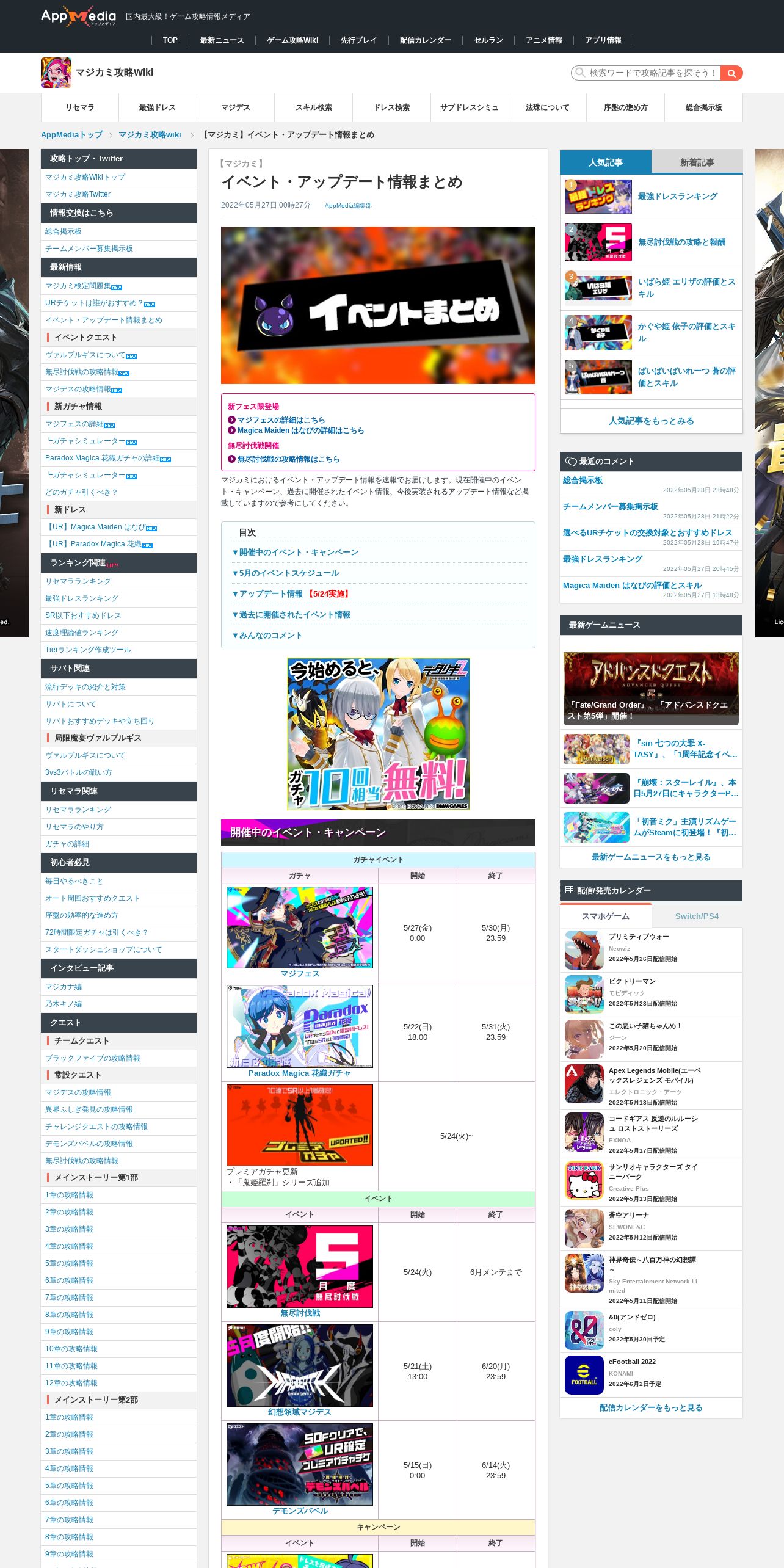The width and height of the screenshot is (784, 1568).
Task: Click the &0(アンドゼロ) app icon
Action: [x=584, y=1330]
